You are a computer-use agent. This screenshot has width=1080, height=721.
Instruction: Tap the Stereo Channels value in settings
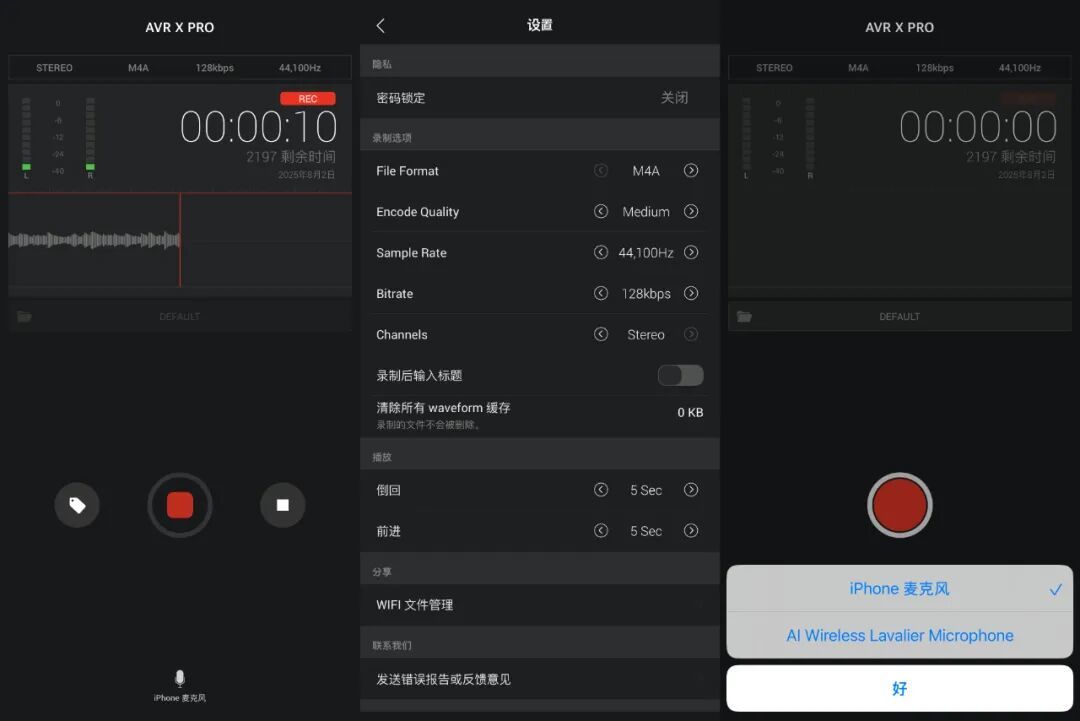coord(646,335)
